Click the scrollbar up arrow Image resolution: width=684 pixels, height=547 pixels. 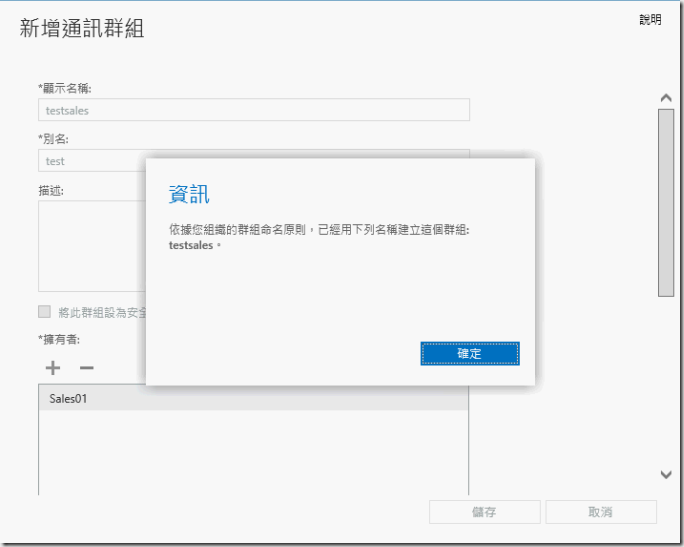pyautogui.click(x=666, y=98)
